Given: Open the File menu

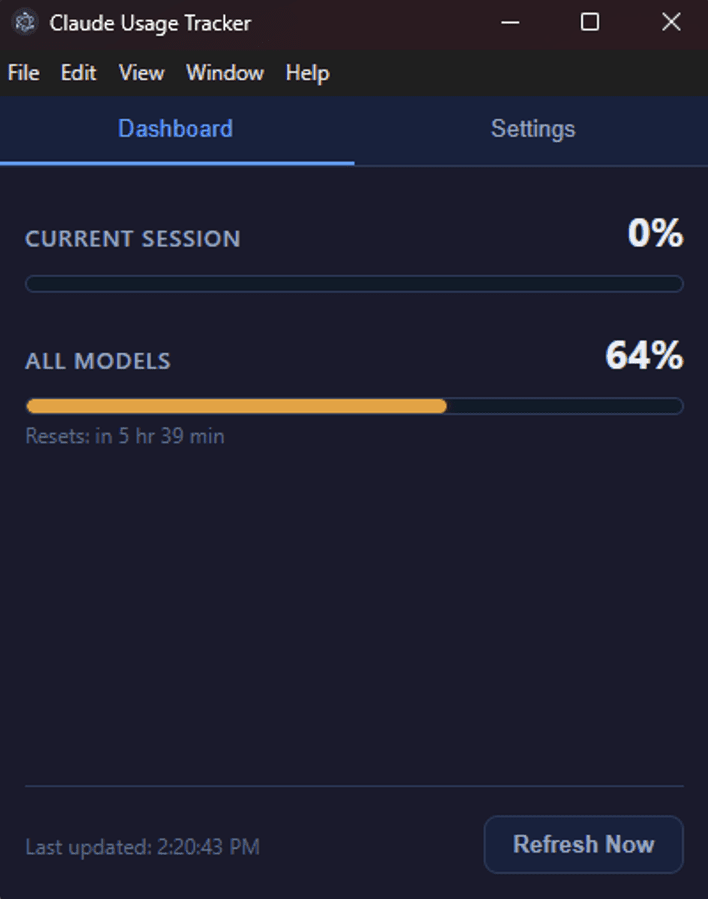Looking at the screenshot, I should coord(23,72).
